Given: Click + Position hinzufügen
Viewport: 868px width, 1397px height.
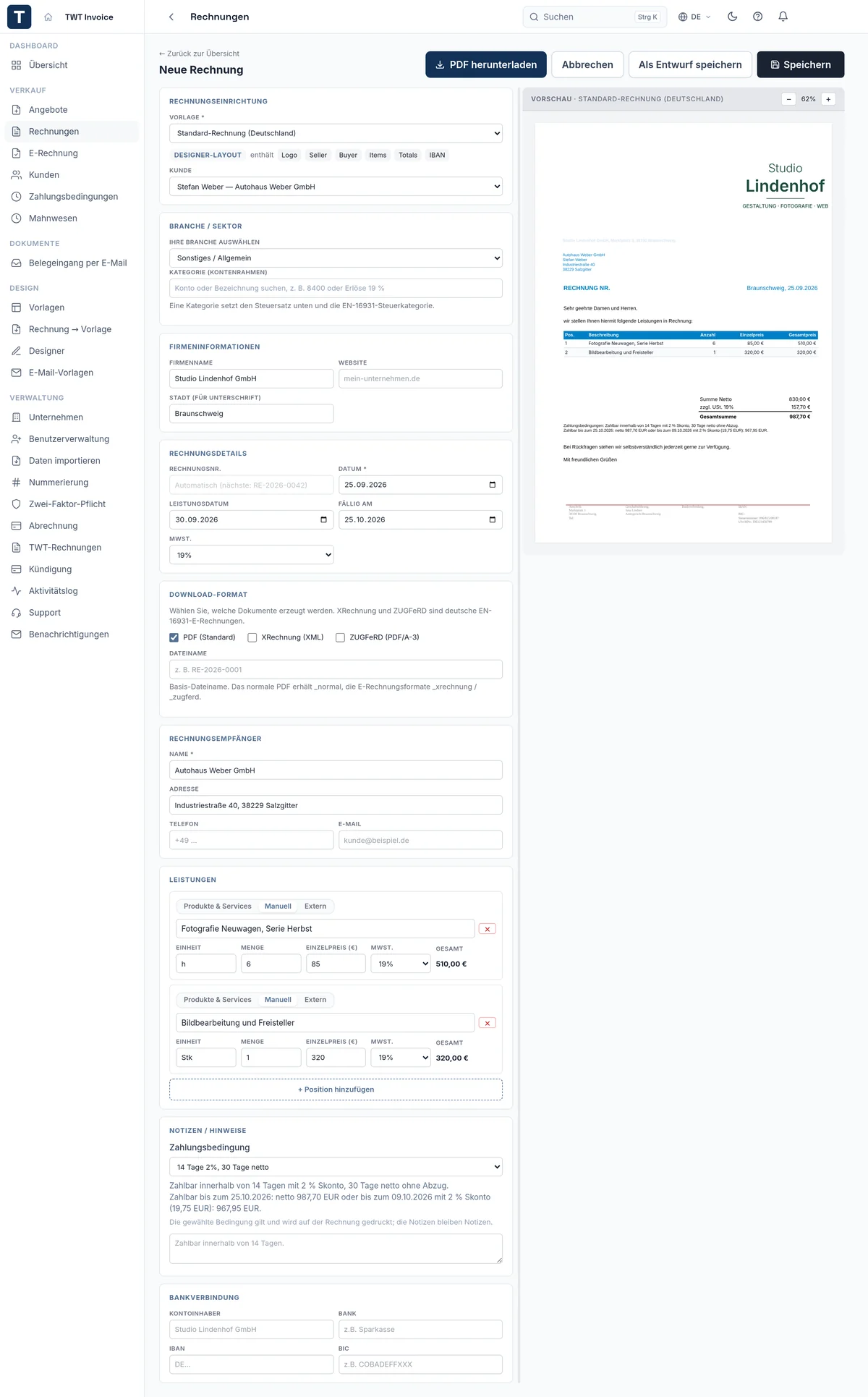Looking at the screenshot, I should coord(336,1090).
